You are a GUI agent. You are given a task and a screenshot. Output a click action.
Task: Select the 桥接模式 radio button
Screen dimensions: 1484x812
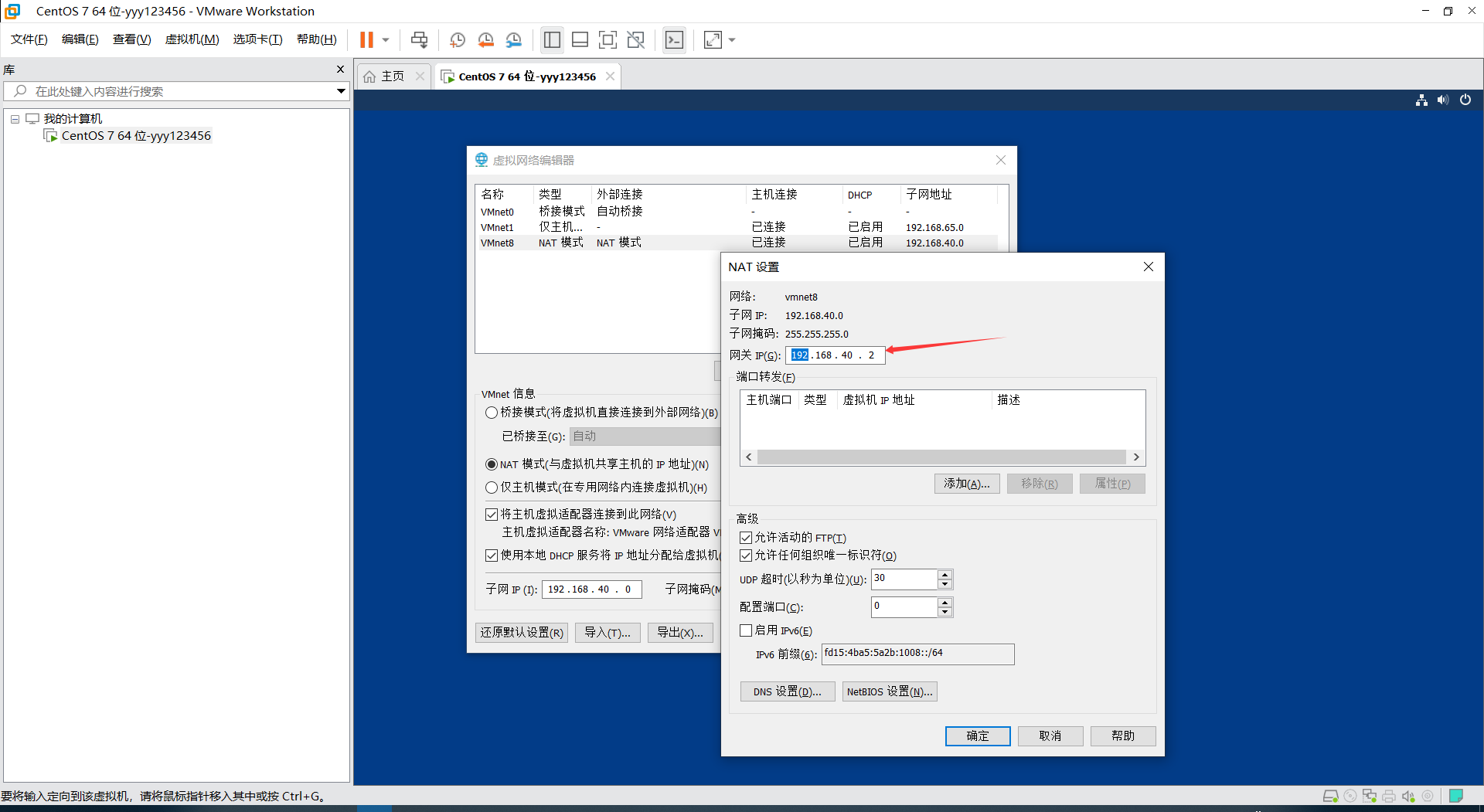pos(491,413)
